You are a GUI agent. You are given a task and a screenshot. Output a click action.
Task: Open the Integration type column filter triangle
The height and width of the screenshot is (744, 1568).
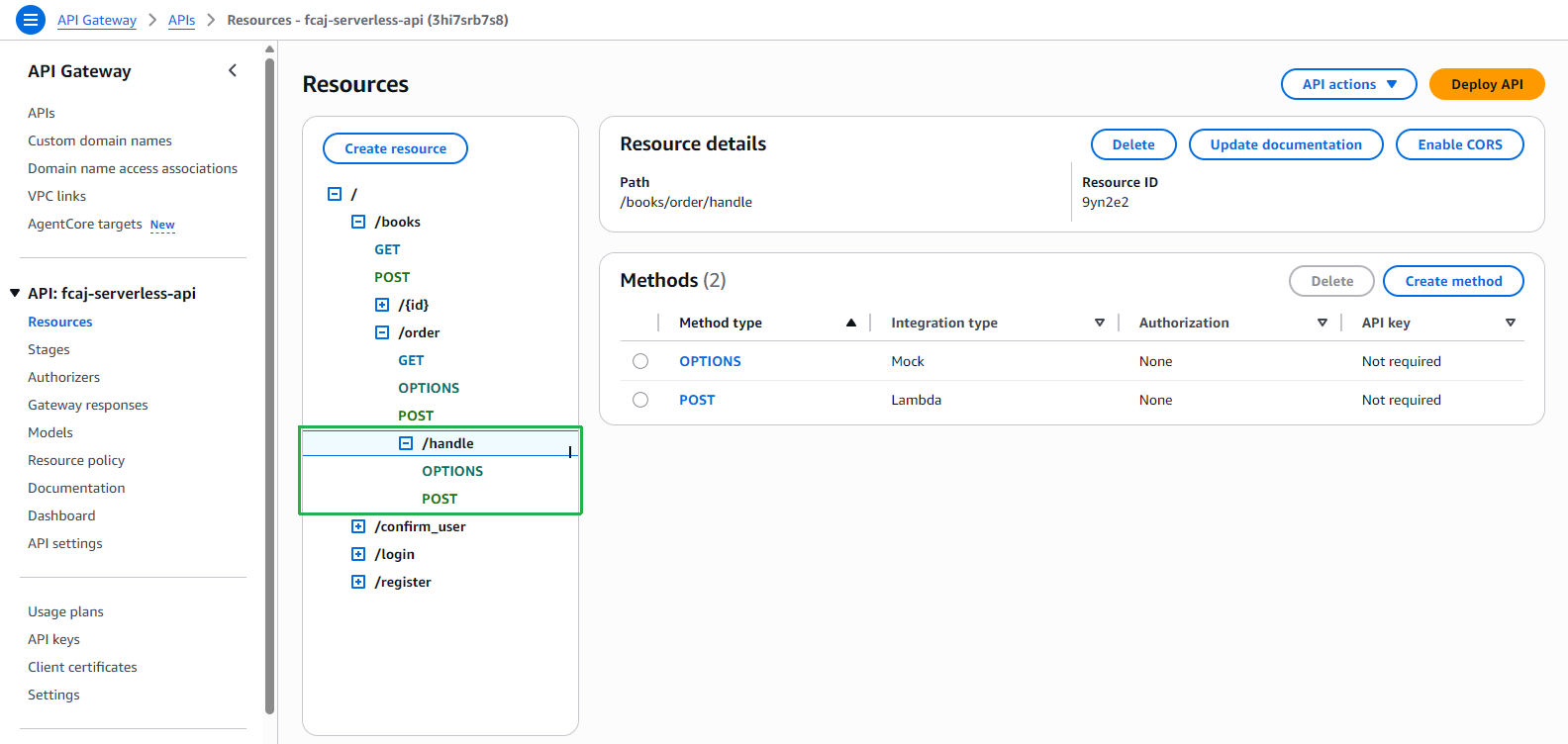(1099, 323)
